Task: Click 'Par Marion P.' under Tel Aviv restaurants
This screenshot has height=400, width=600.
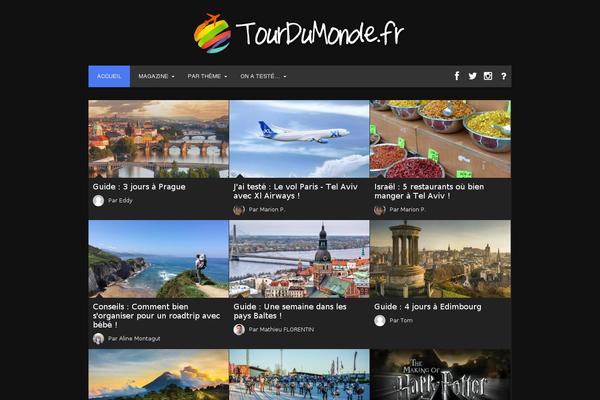Action: click(x=408, y=210)
